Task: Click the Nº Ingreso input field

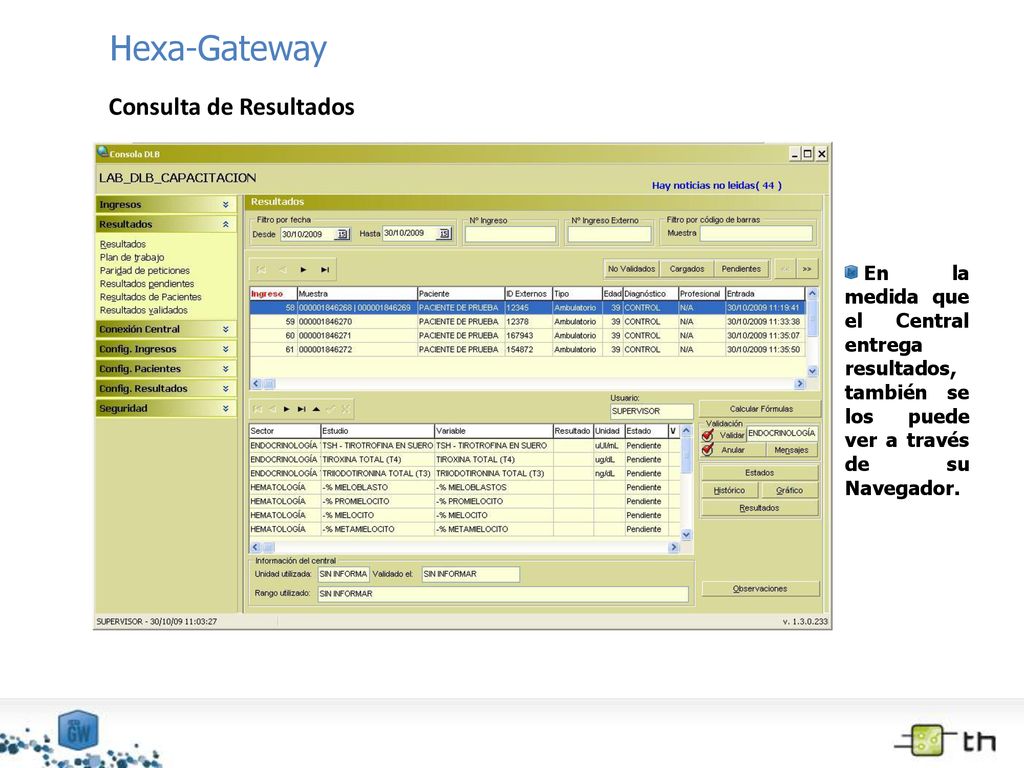Action: point(510,234)
